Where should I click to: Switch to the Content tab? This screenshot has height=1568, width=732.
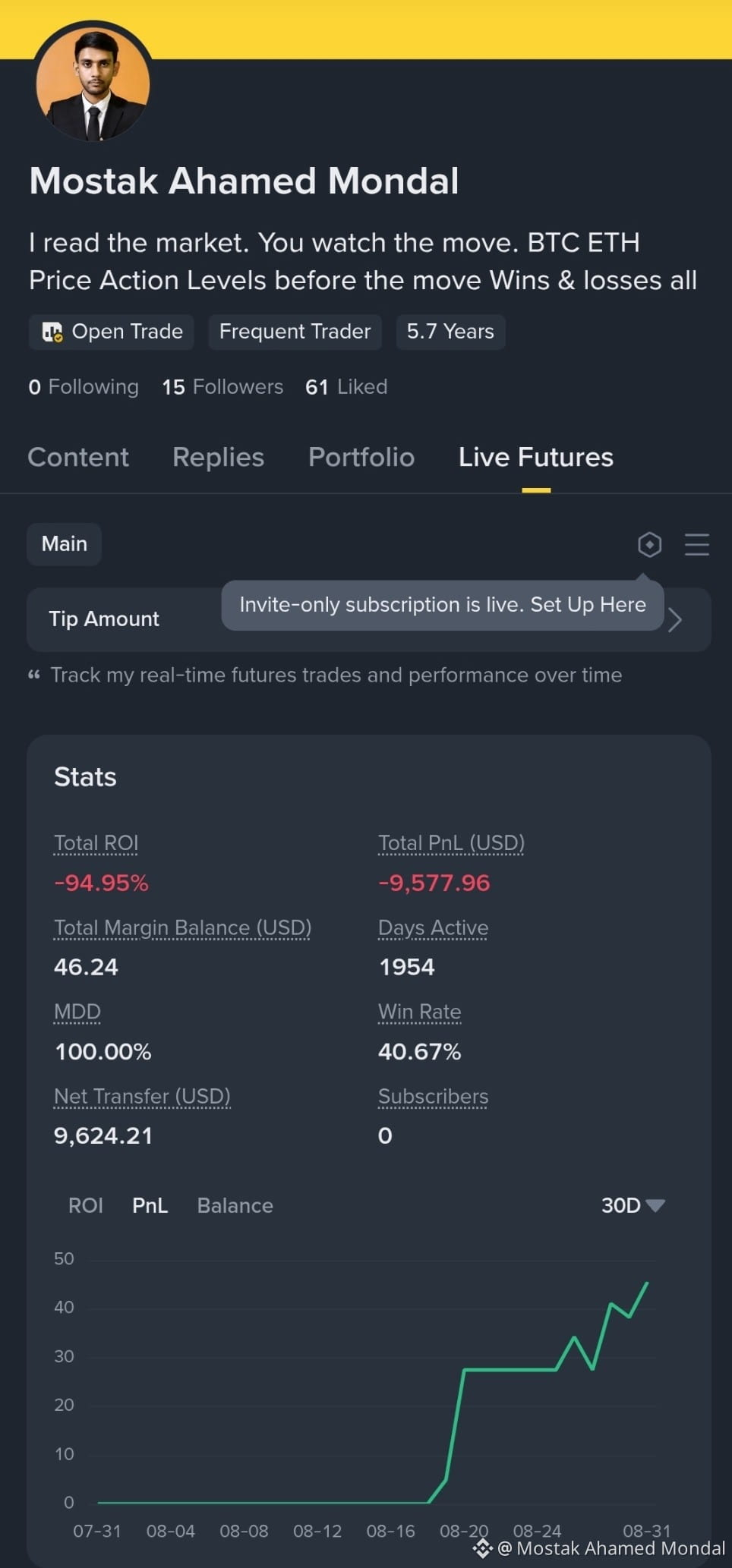coord(78,457)
